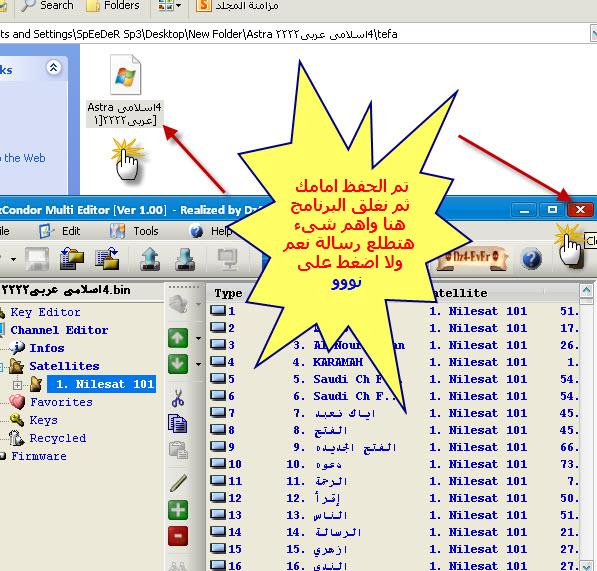This screenshot has height=571, width=597.
Task: Click the channel list scroll-up arrow
Action: click(586, 291)
